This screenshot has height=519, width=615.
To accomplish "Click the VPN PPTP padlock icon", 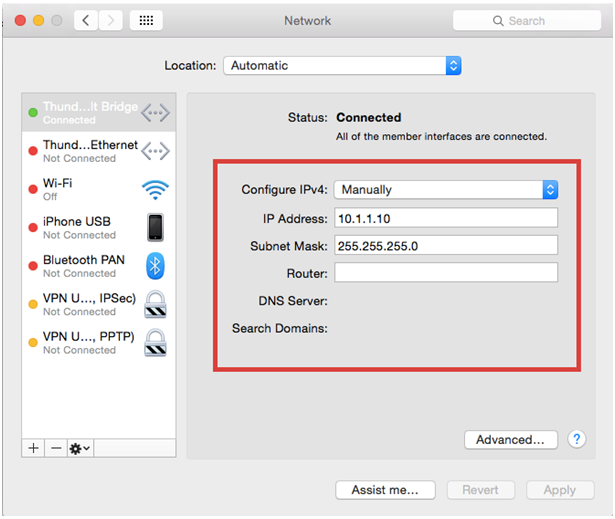I will pos(155,343).
